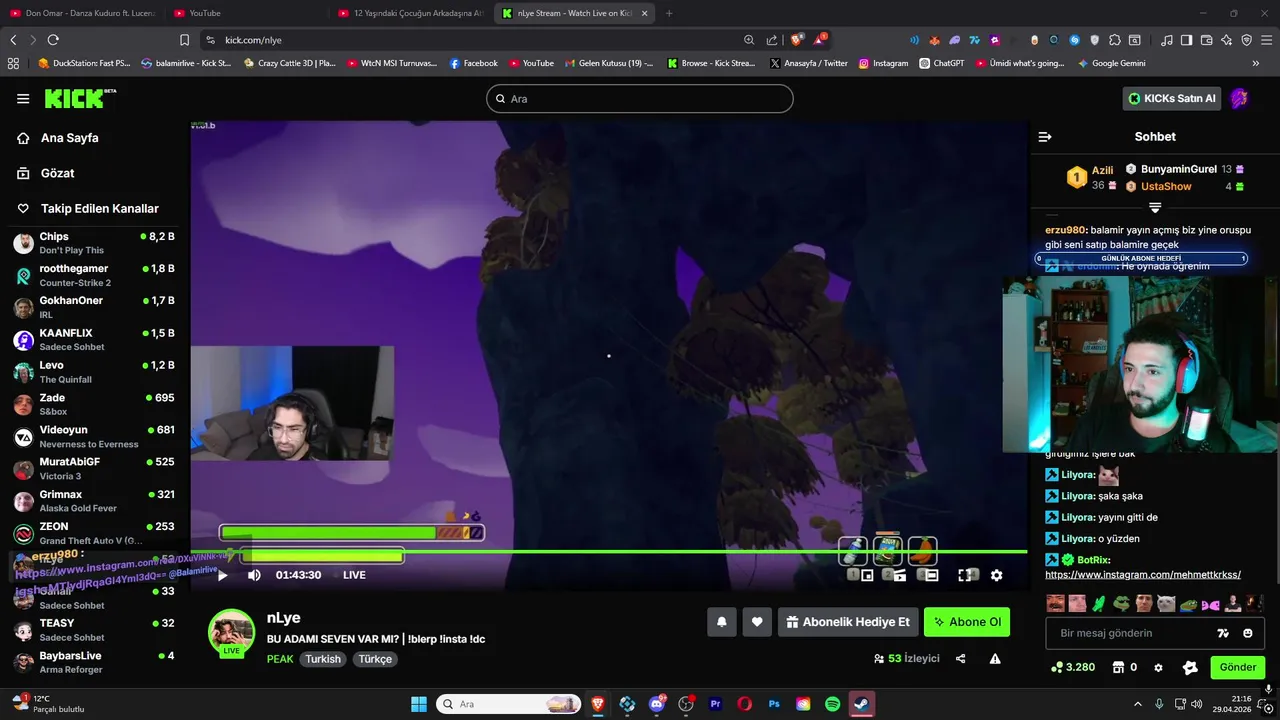Select the Turkish tag
Viewport: 1280px width, 720px height.
coord(323,659)
